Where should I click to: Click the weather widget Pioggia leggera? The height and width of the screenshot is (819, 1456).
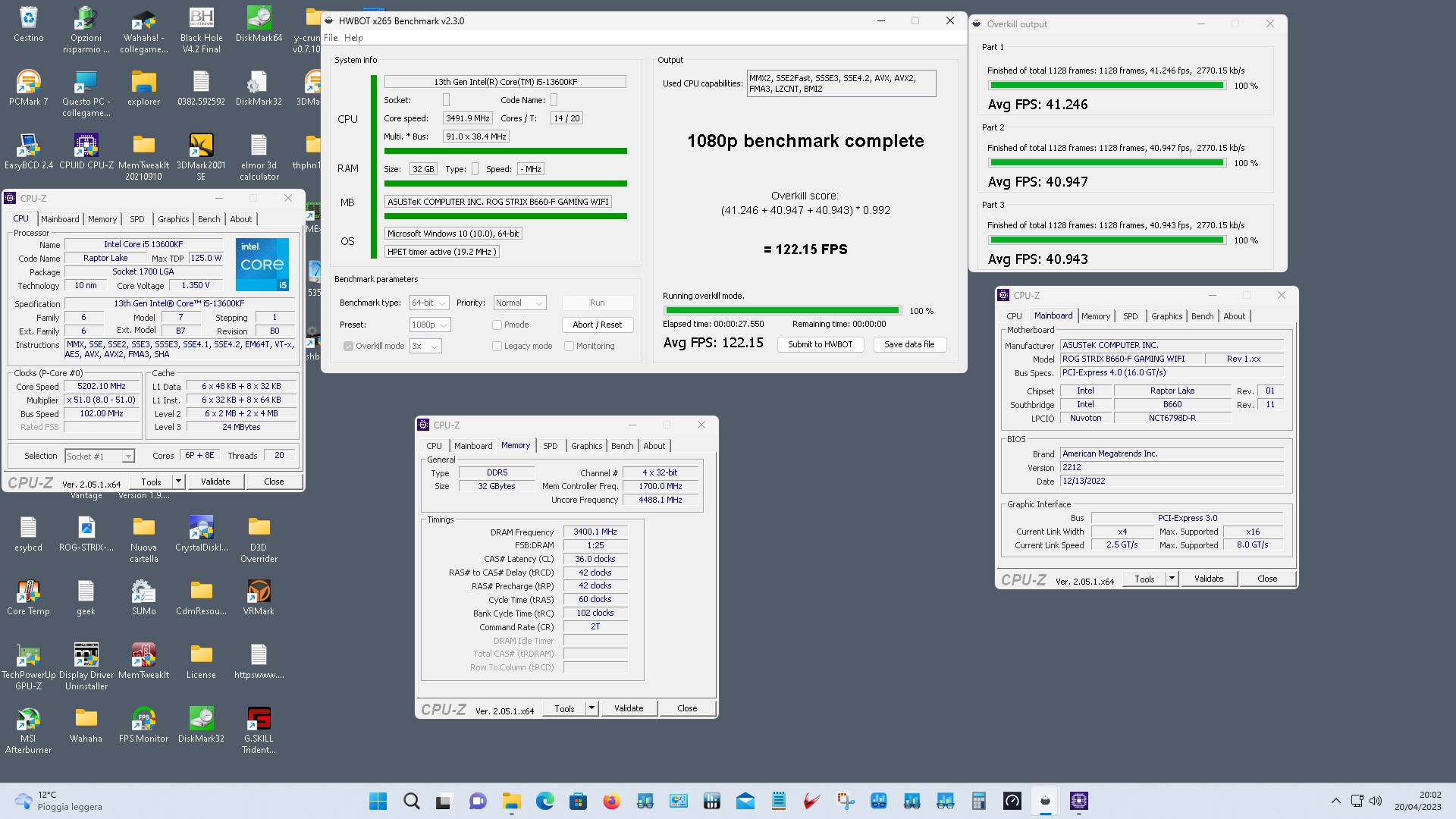(x=59, y=801)
